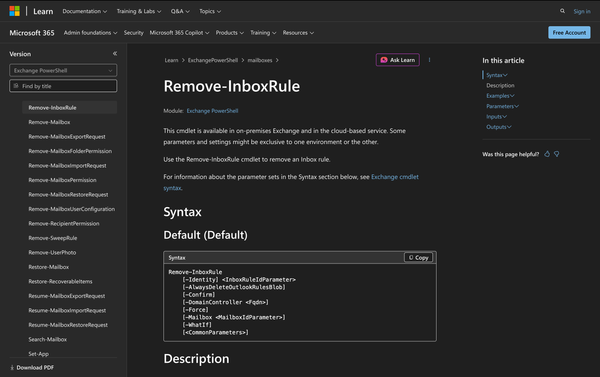The image size is (600, 377).
Task: Open the Topics dropdown menu
Action: point(210,11)
